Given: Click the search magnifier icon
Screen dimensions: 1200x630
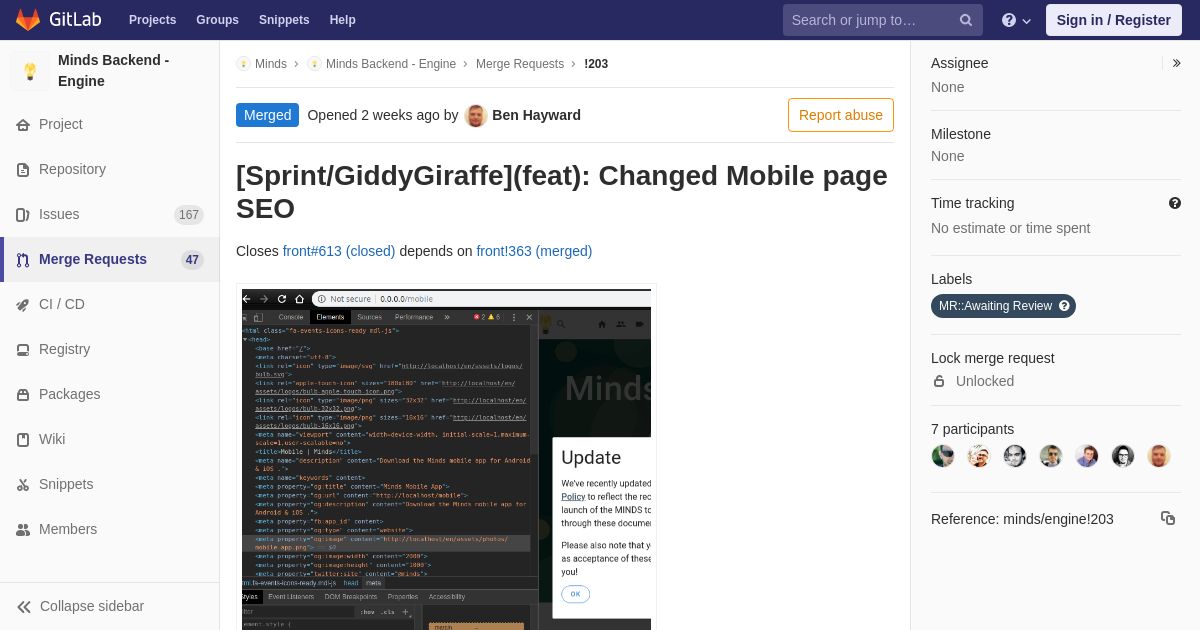Looking at the screenshot, I should (x=966, y=20).
